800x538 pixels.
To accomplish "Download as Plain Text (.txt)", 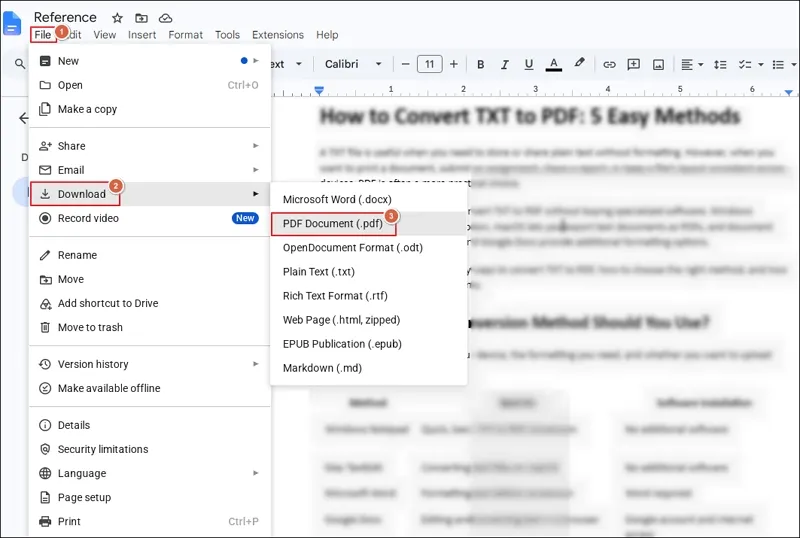I will (368, 271).
